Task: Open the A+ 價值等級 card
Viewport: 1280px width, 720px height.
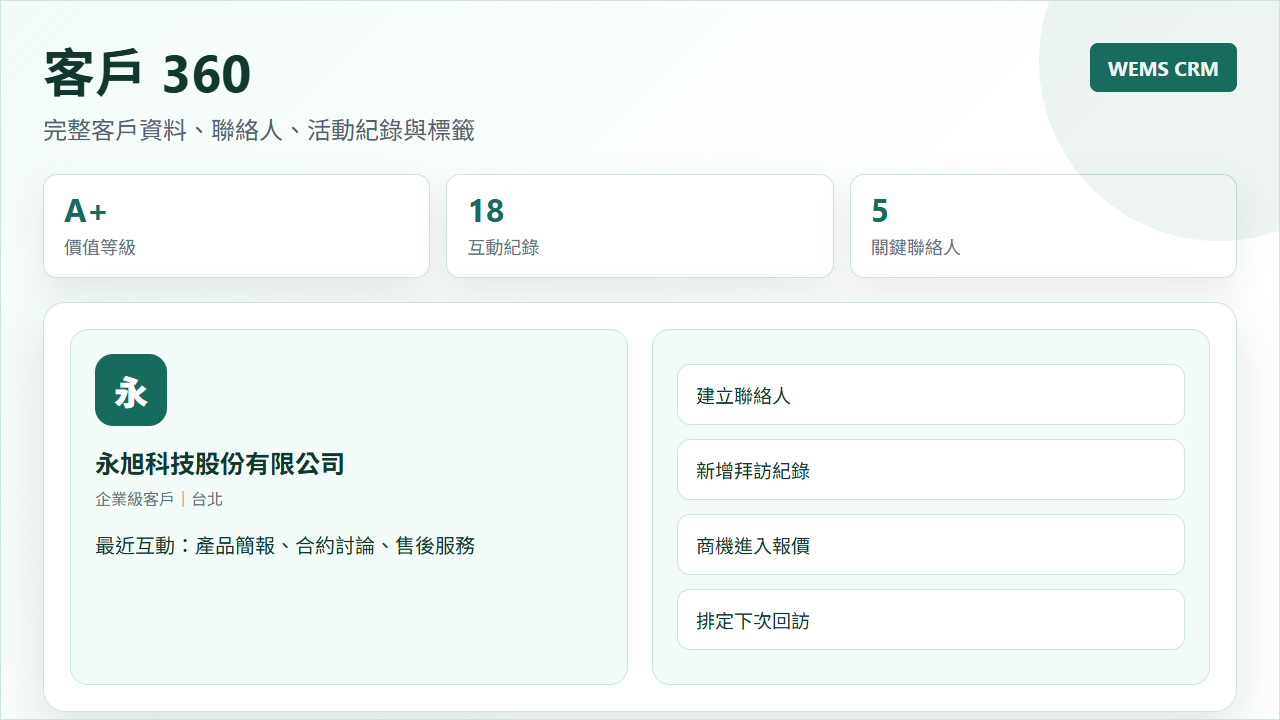Action: [237, 226]
